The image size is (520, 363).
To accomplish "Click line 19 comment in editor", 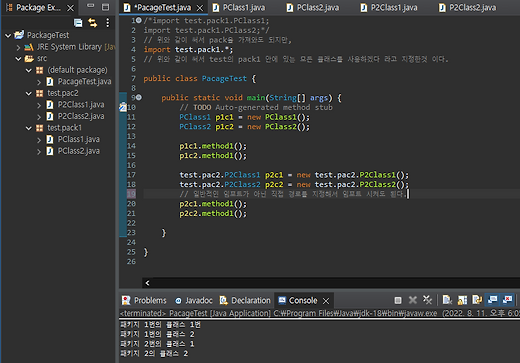I will [292, 194].
